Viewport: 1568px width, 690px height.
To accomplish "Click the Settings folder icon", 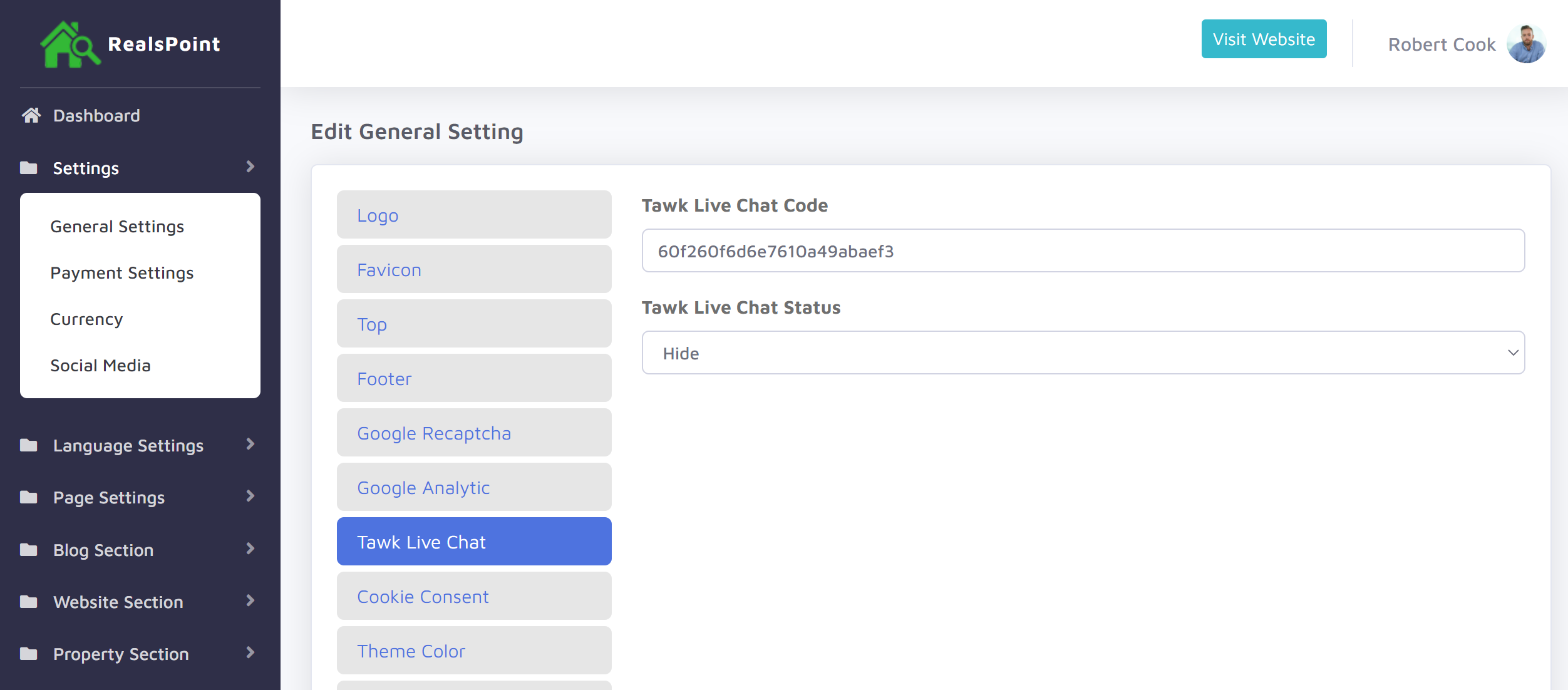I will pos(29,168).
